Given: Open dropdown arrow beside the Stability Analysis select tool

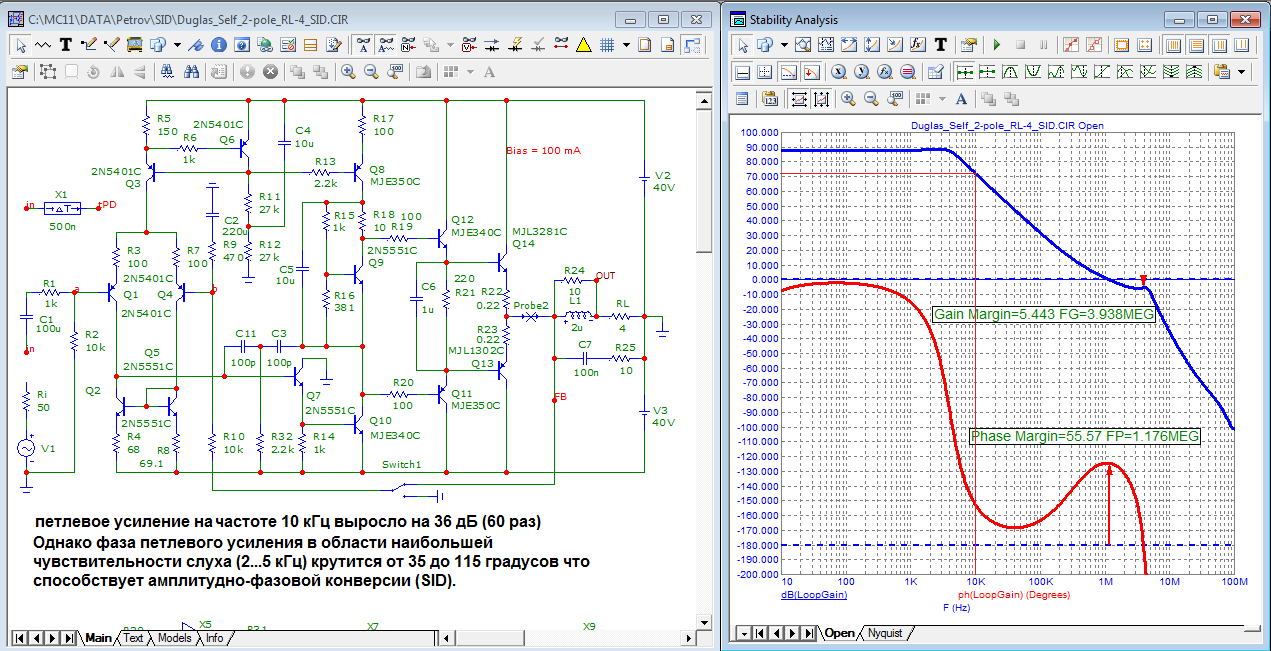Looking at the screenshot, I should pyautogui.click(x=784, y=45).
